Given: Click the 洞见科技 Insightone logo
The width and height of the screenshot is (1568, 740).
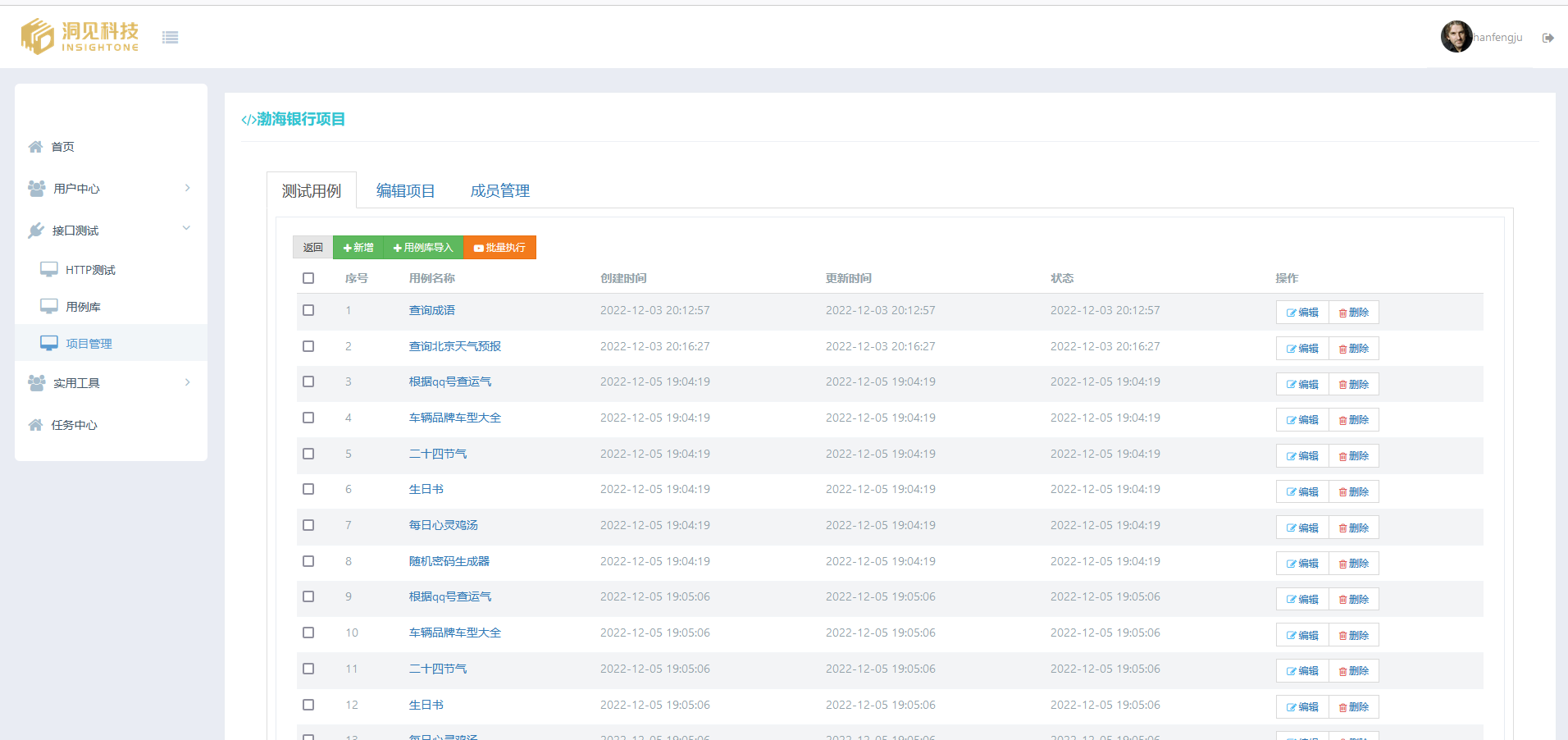Looking at the screenshot, I should [80, 36].
